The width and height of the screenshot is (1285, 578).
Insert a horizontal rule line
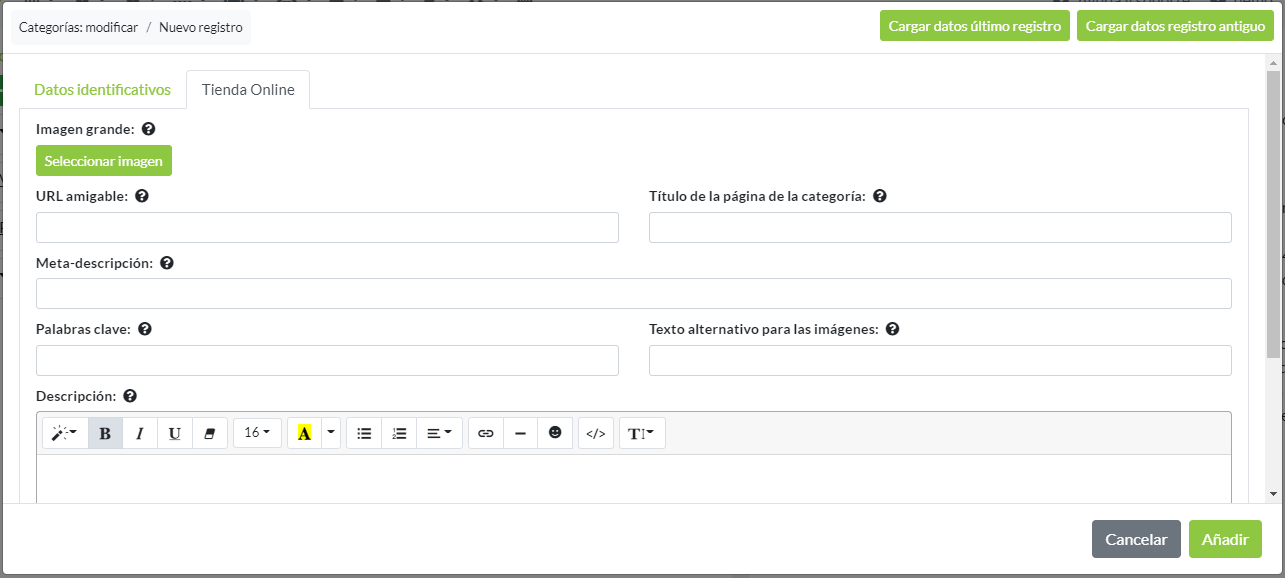pos(520,433)
